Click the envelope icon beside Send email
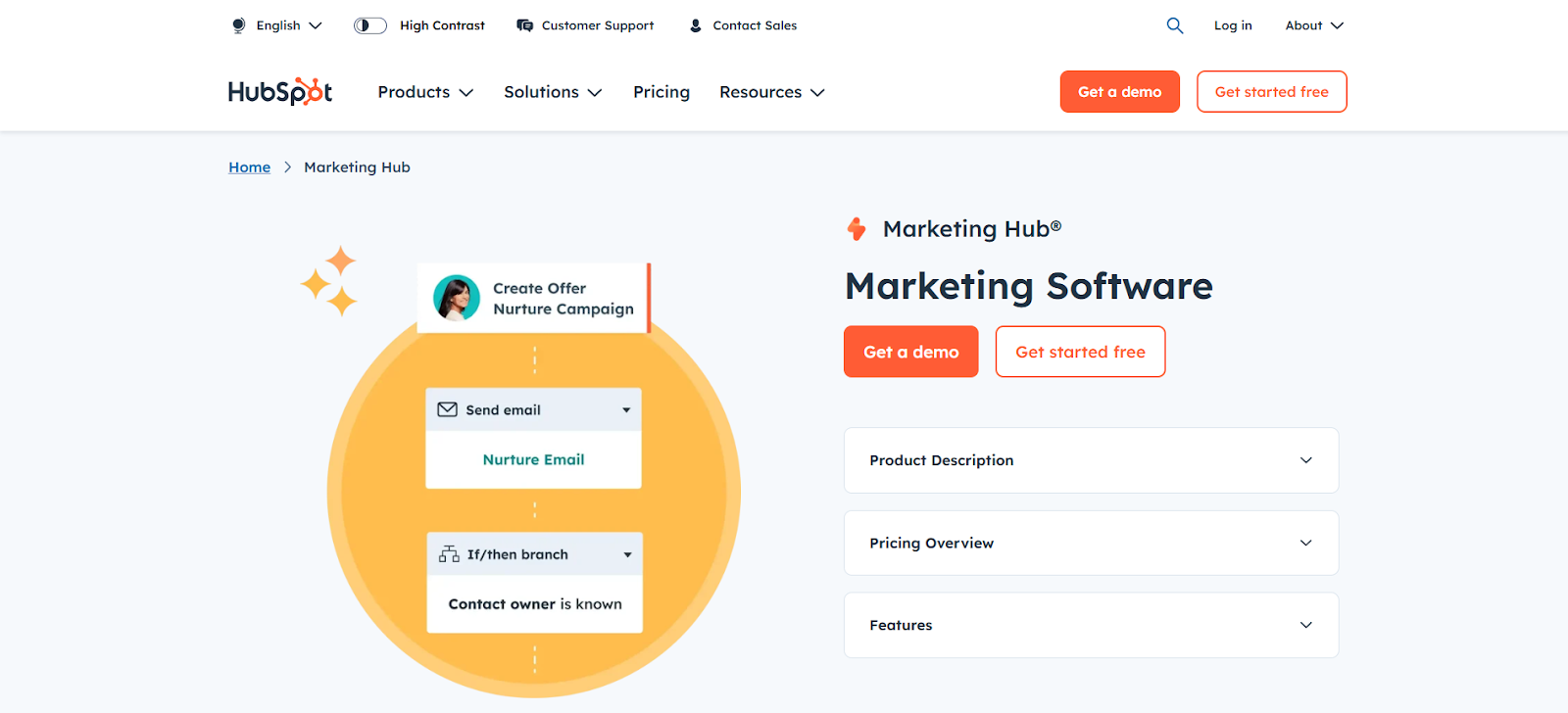Image resolution: width=1568 pixels, height=713 pixels. 447,409
